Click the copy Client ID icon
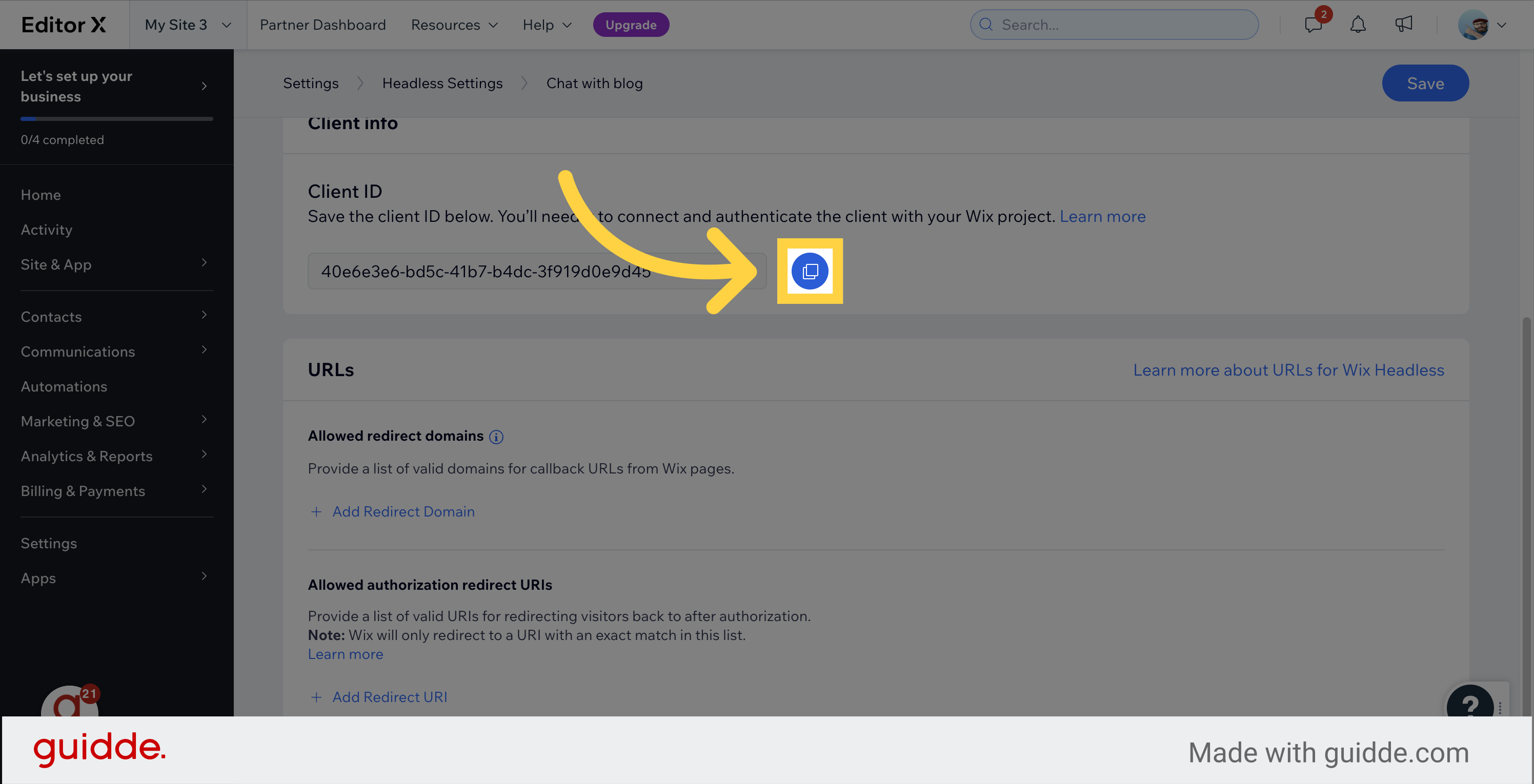This screenshot has width=1534, height=784. click(809, 272)
